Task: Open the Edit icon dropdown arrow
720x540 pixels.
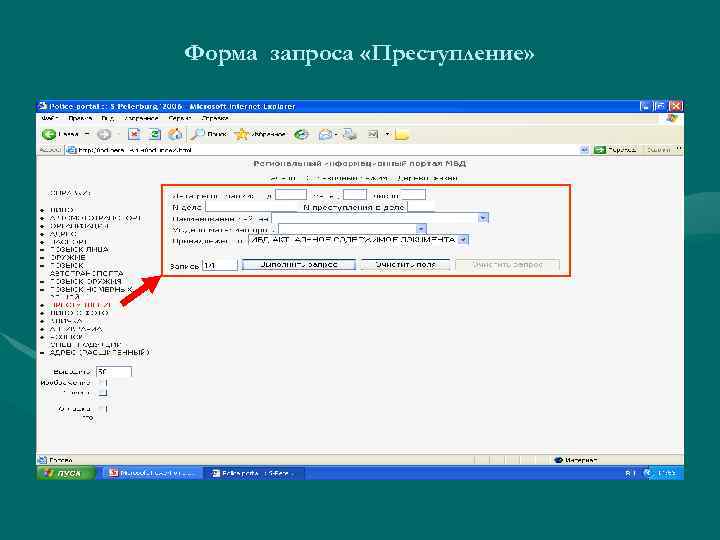Action: (387, 134)
